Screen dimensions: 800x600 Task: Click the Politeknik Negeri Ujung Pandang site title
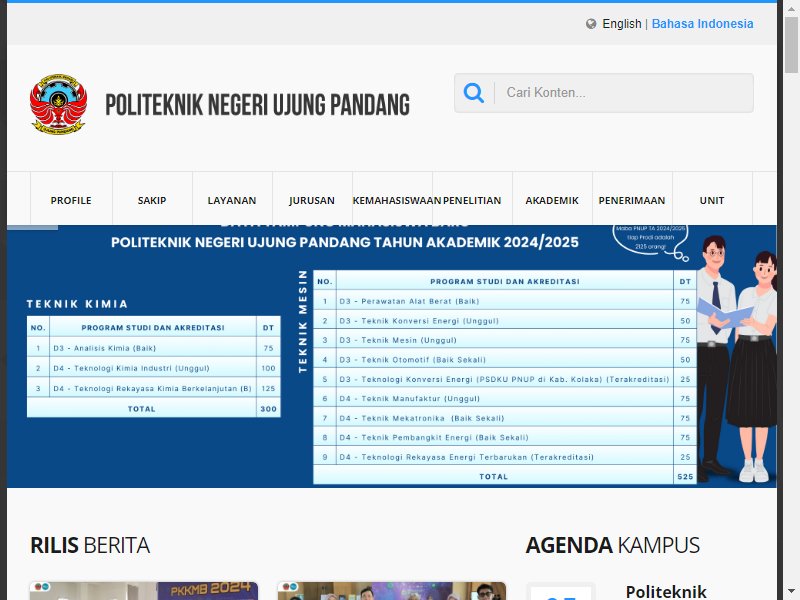click(258, 105)
